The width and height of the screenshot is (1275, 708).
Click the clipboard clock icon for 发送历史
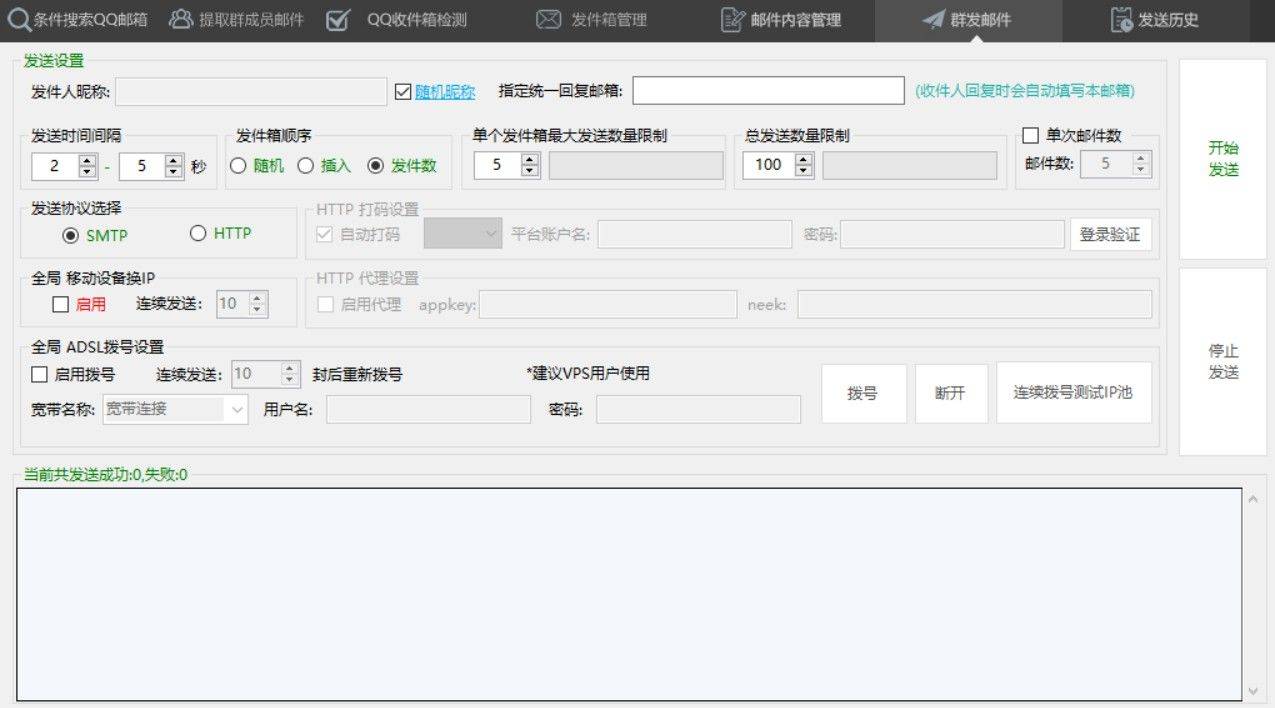point(1122,19)
